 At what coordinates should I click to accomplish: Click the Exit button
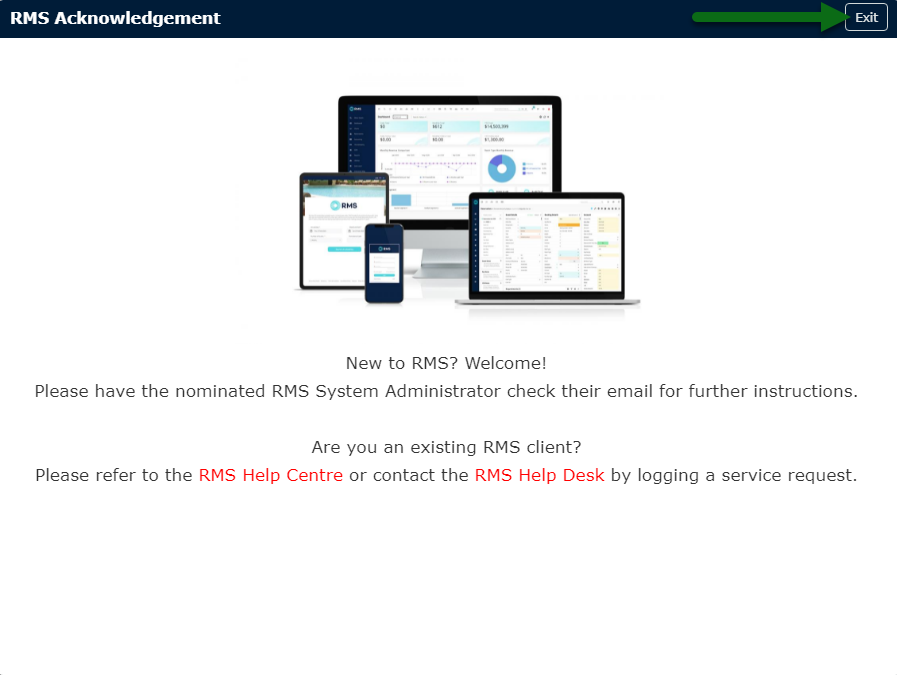click(x=866, y=17)
